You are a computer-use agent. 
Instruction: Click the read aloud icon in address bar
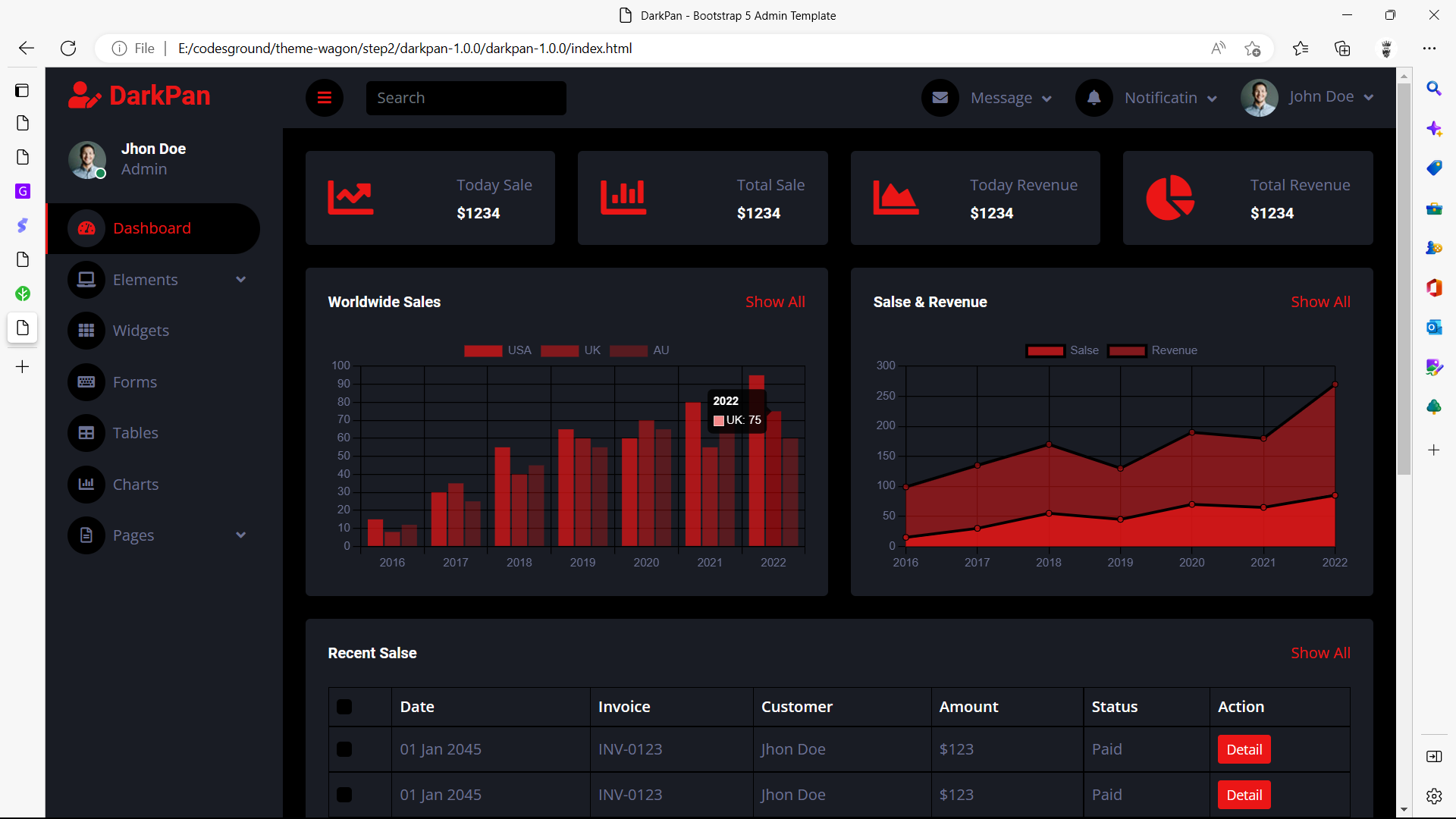(x=1219, y=49)
